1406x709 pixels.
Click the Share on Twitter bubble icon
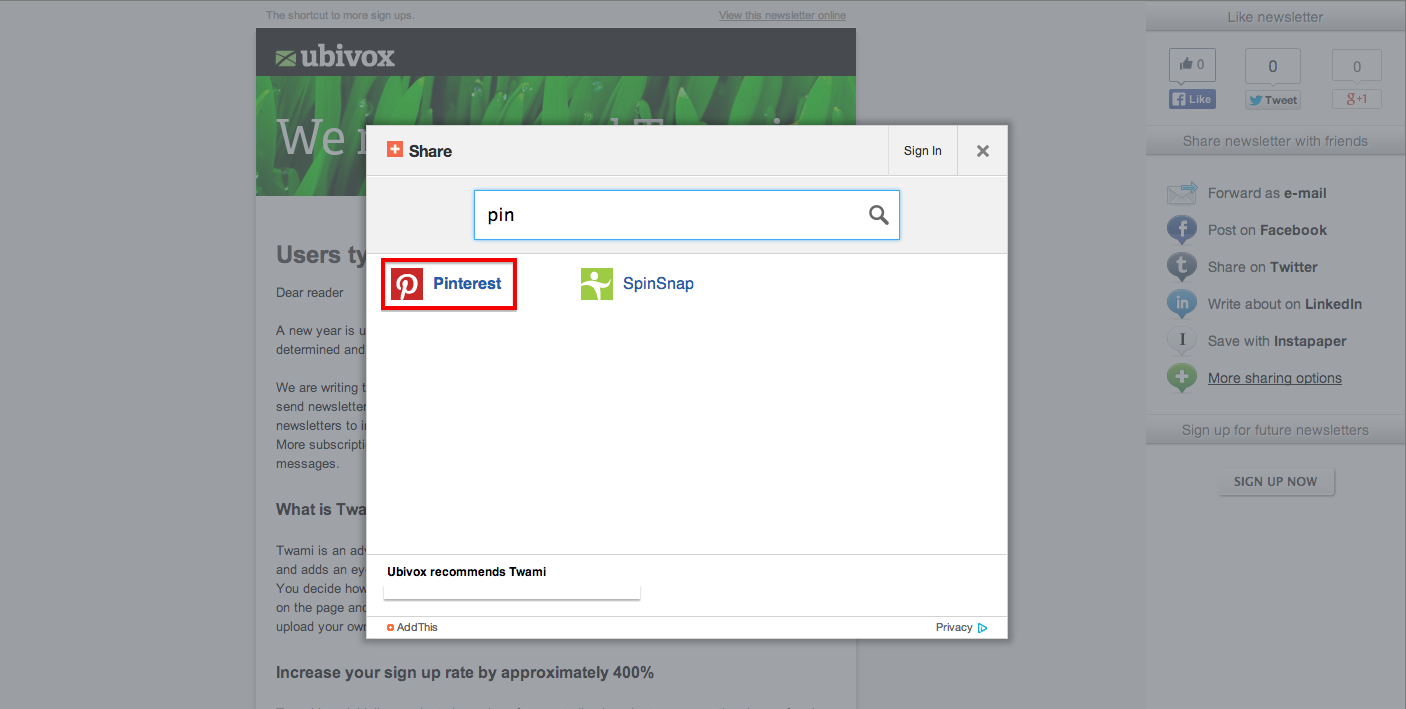(x=1182, y=267)
